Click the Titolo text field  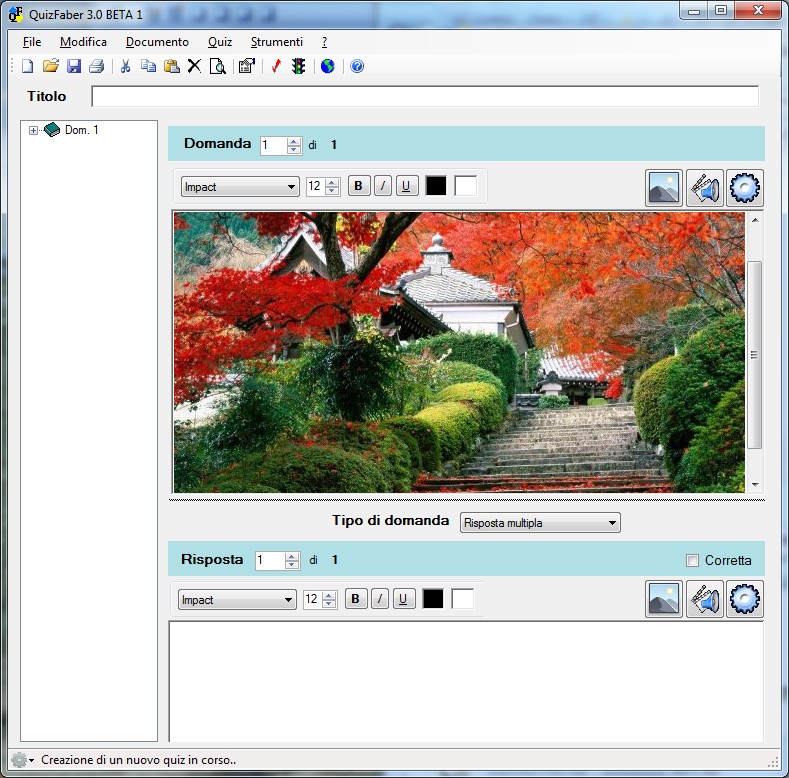(424, 97)
